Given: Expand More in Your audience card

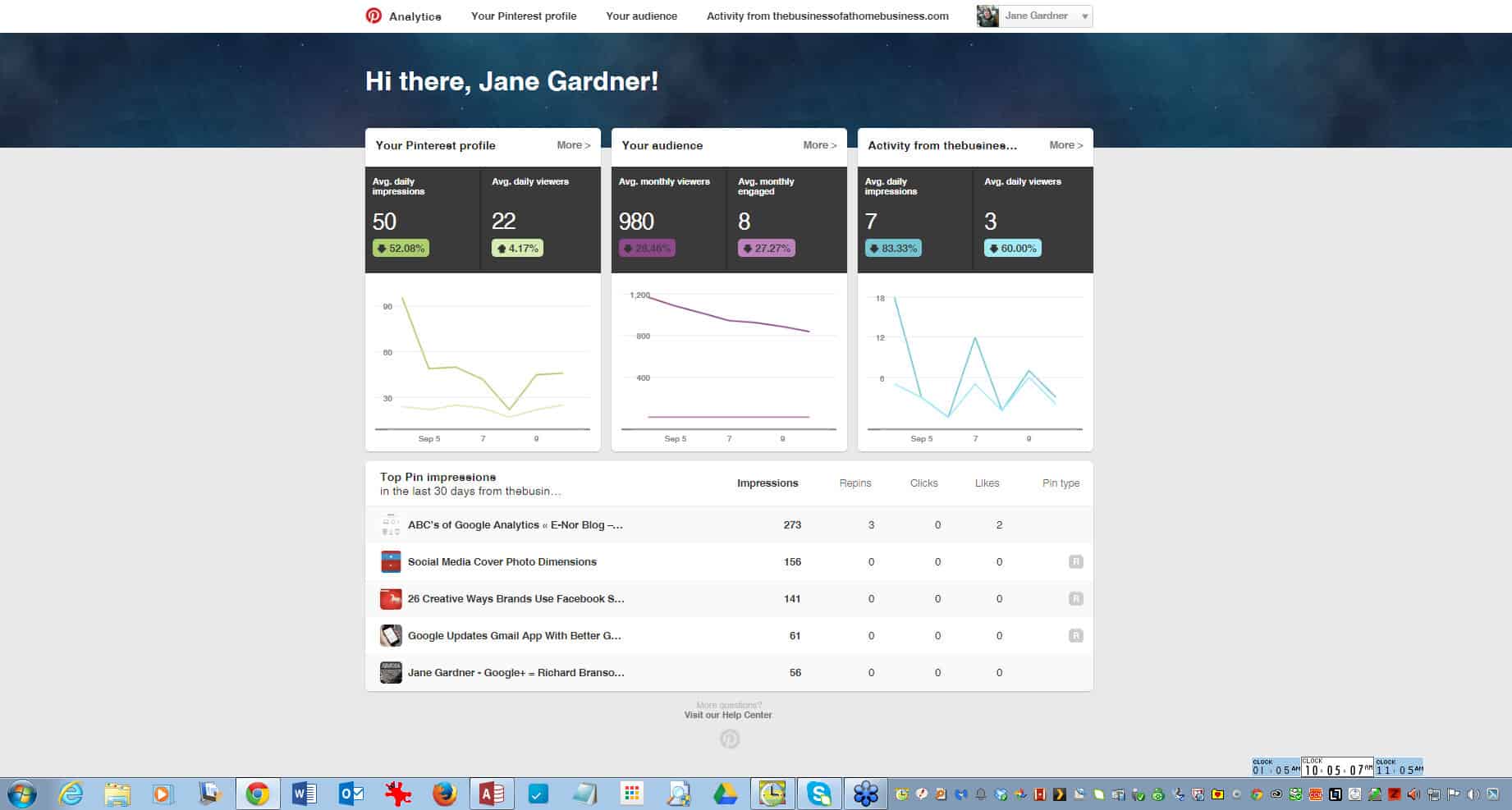Looking at the screenshot, I should pos(819,145).
